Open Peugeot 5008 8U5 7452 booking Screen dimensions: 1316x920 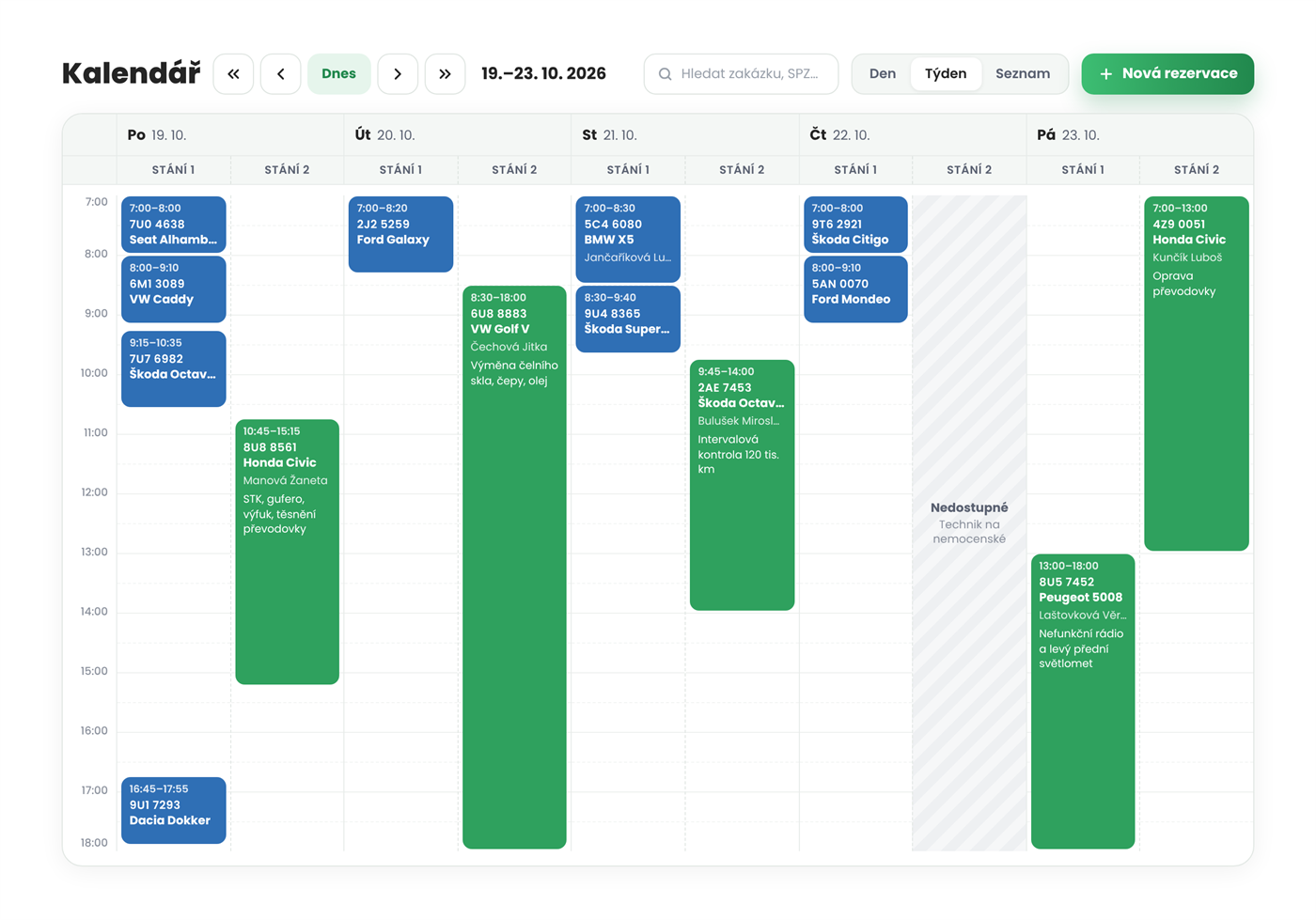[x=1083, y=701]
